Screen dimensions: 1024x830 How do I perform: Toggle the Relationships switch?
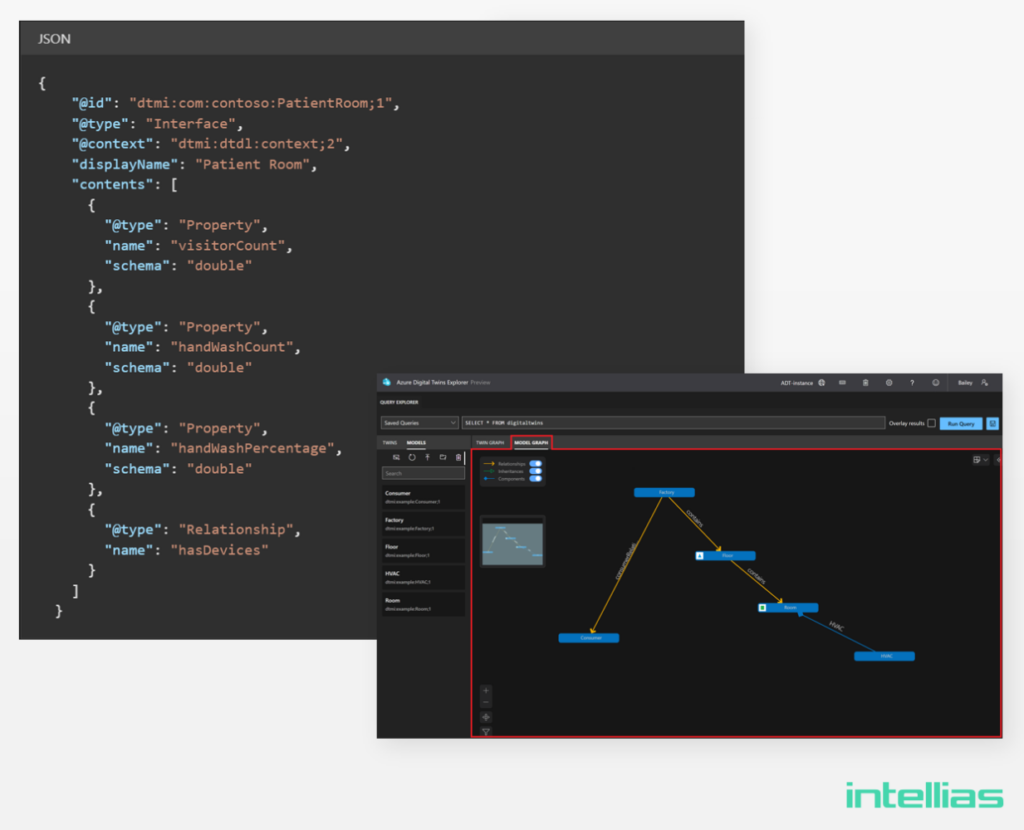[x=536, y=463]
